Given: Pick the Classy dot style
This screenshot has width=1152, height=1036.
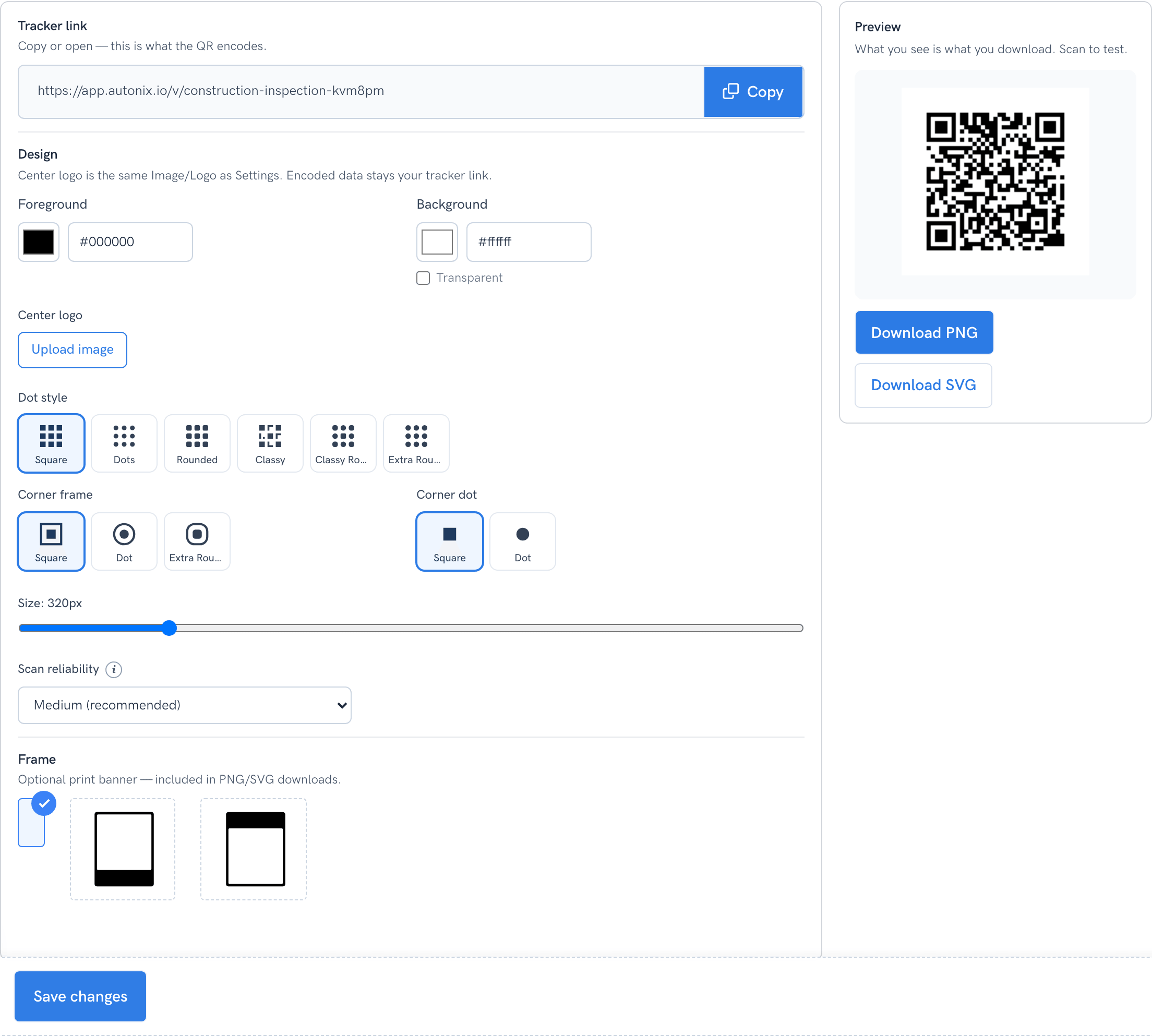Looking at the screenshot, I should coord(270,443).
